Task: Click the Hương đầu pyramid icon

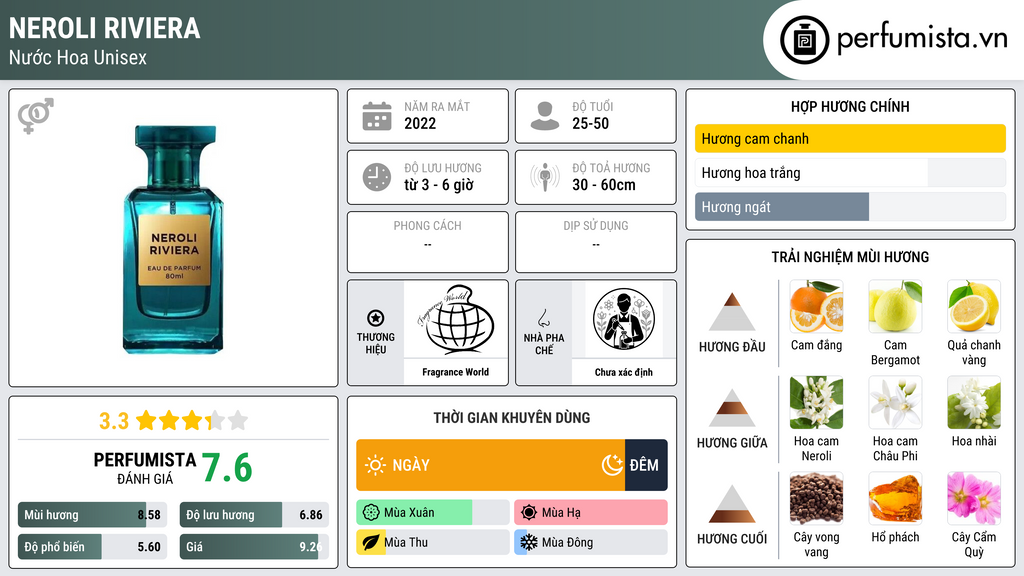Action: [732, 312]
